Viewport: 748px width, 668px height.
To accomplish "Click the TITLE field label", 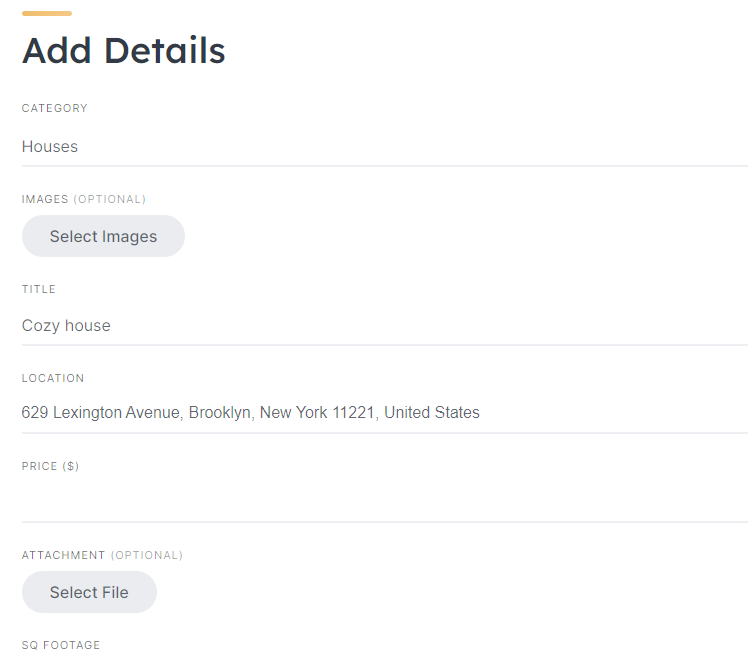I will 39,289.
